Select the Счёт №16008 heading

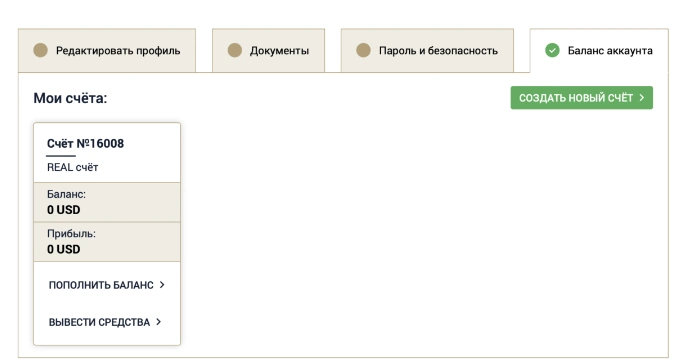click(x=86, y=144)
